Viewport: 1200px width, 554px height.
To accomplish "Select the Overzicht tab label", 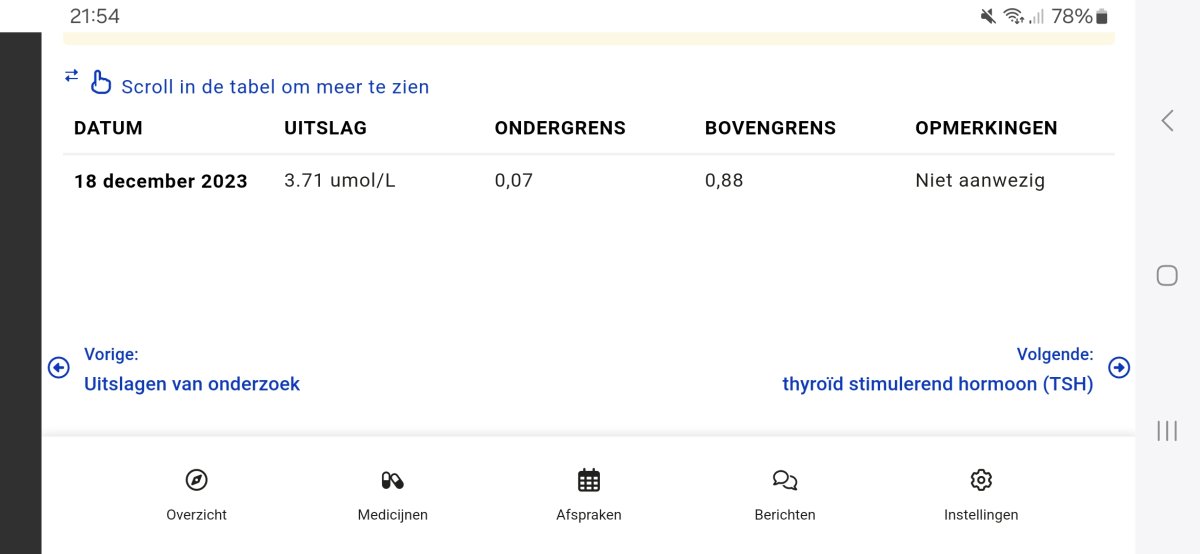I will 197,515.
